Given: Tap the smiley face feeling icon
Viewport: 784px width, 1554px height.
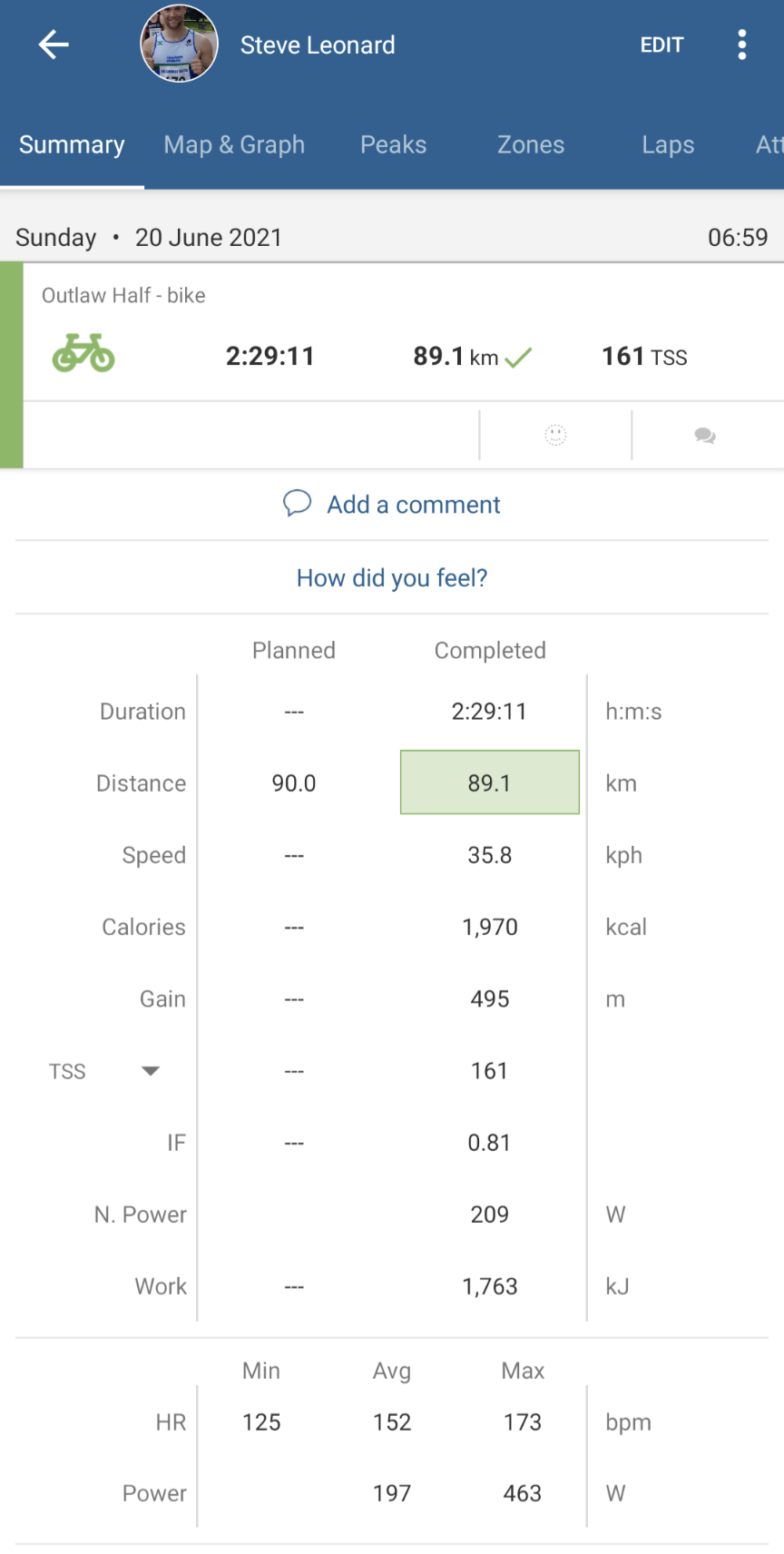Looking at the screenshot, I should click(x=555, y=436).
